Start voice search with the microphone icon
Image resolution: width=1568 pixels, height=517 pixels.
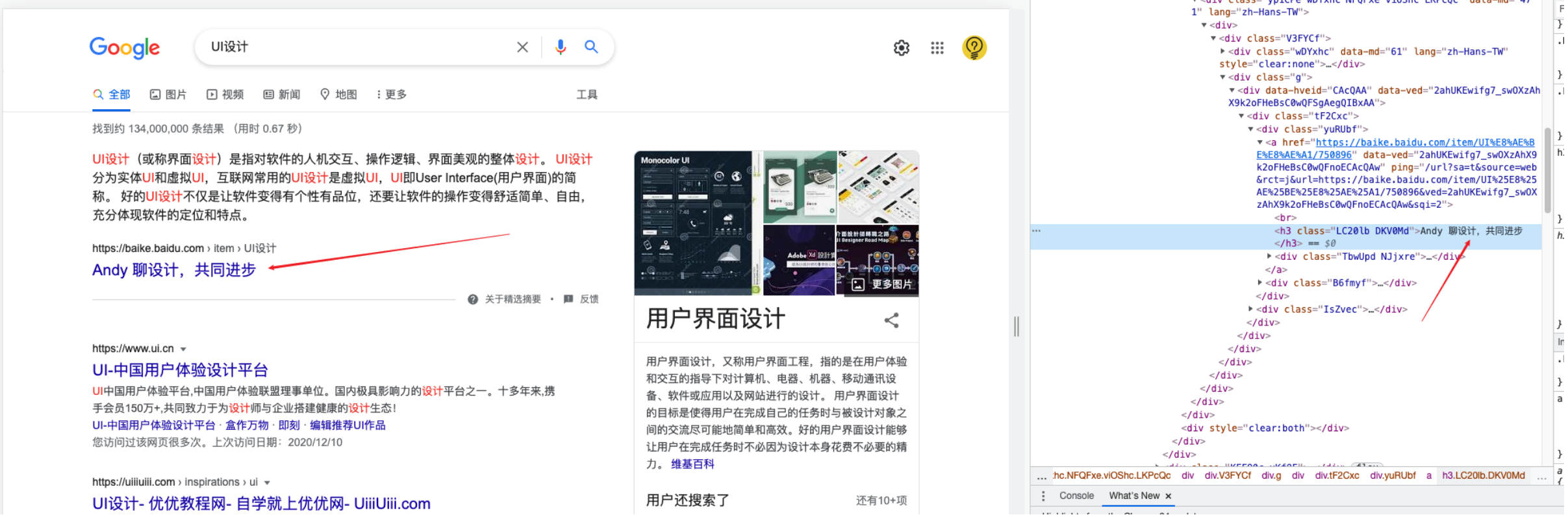coord(561,47)
